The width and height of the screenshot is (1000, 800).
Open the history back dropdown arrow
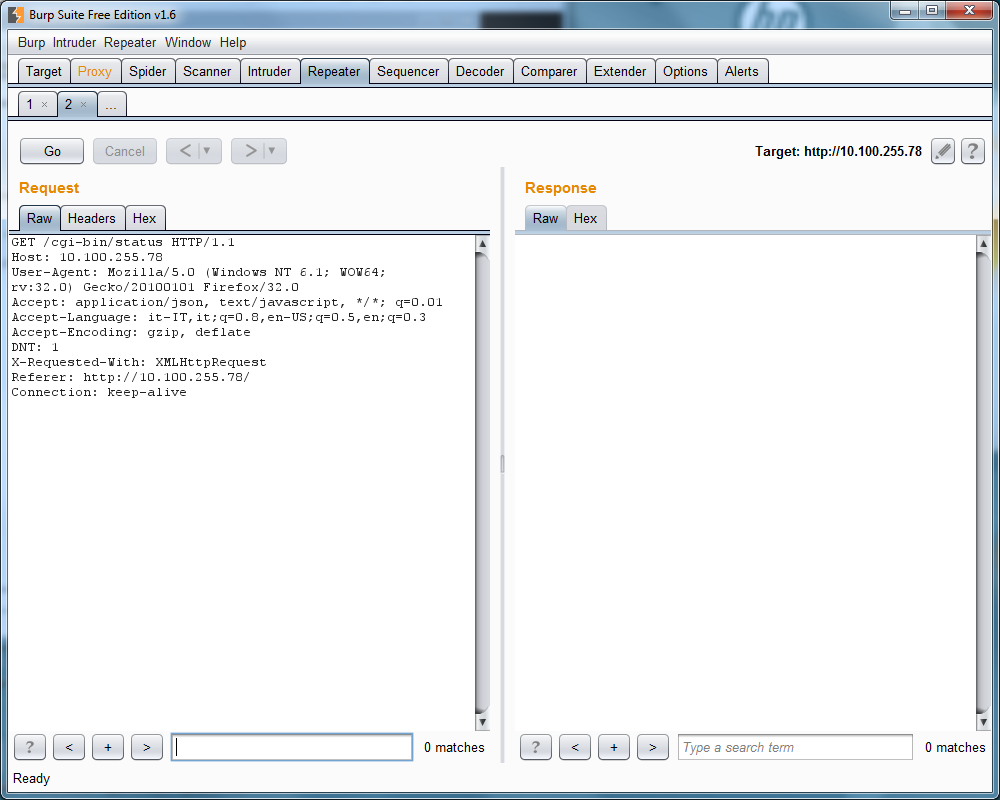tap(207, 151)
